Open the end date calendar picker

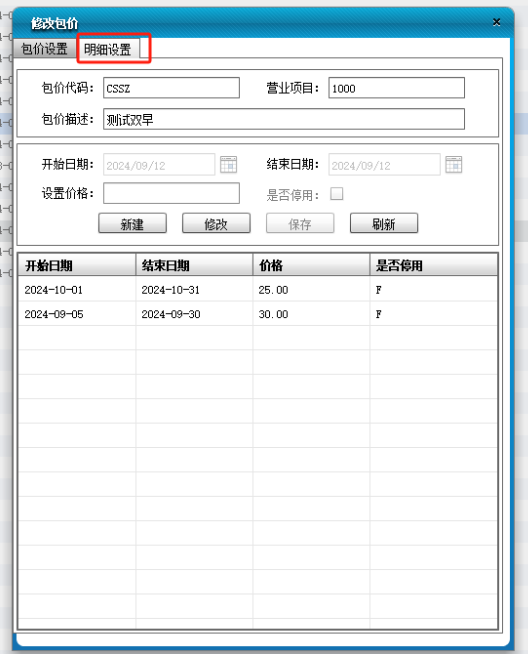454,165
